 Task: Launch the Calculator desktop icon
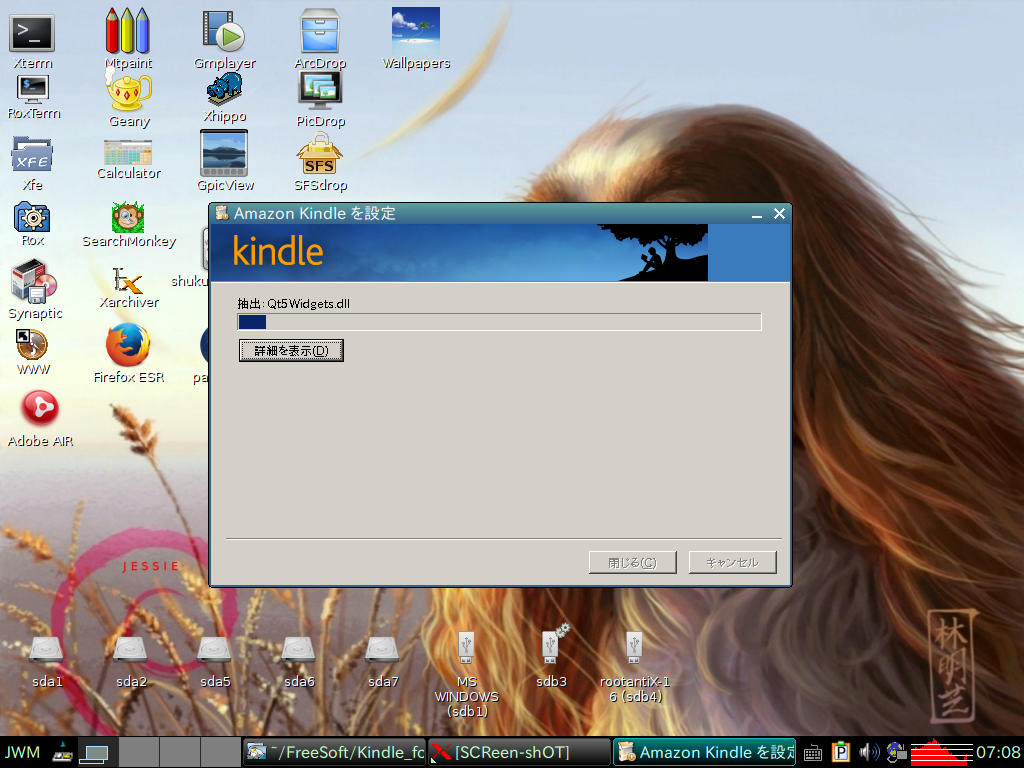point(128,152)
